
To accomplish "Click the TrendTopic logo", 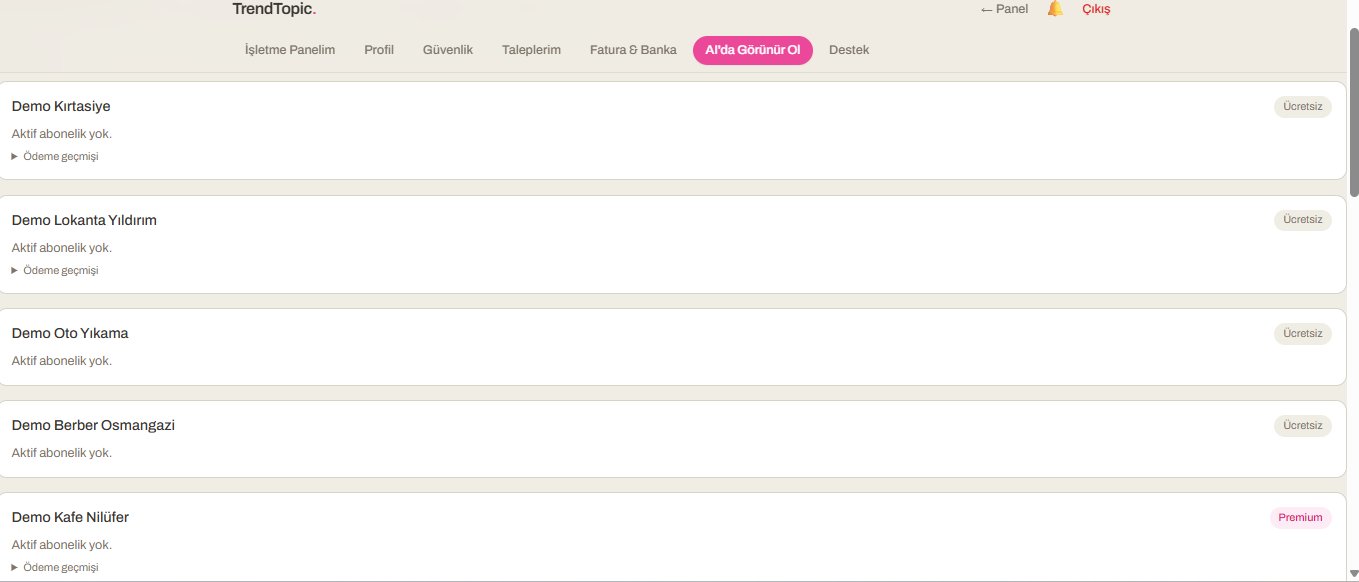I will coord(274,9).
